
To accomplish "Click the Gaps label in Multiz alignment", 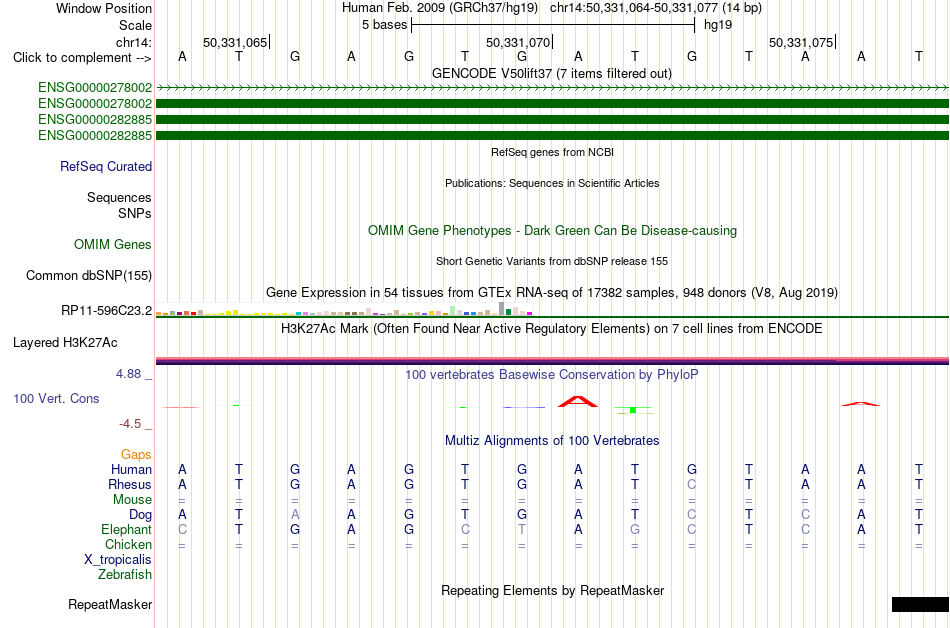I will pyautogui.click(x=136, y=455).
